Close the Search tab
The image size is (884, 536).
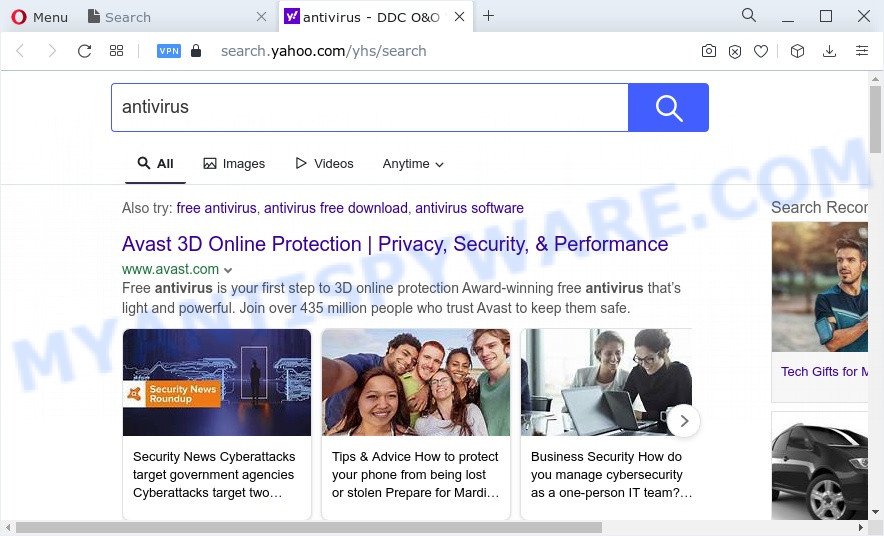click(261, 17)
